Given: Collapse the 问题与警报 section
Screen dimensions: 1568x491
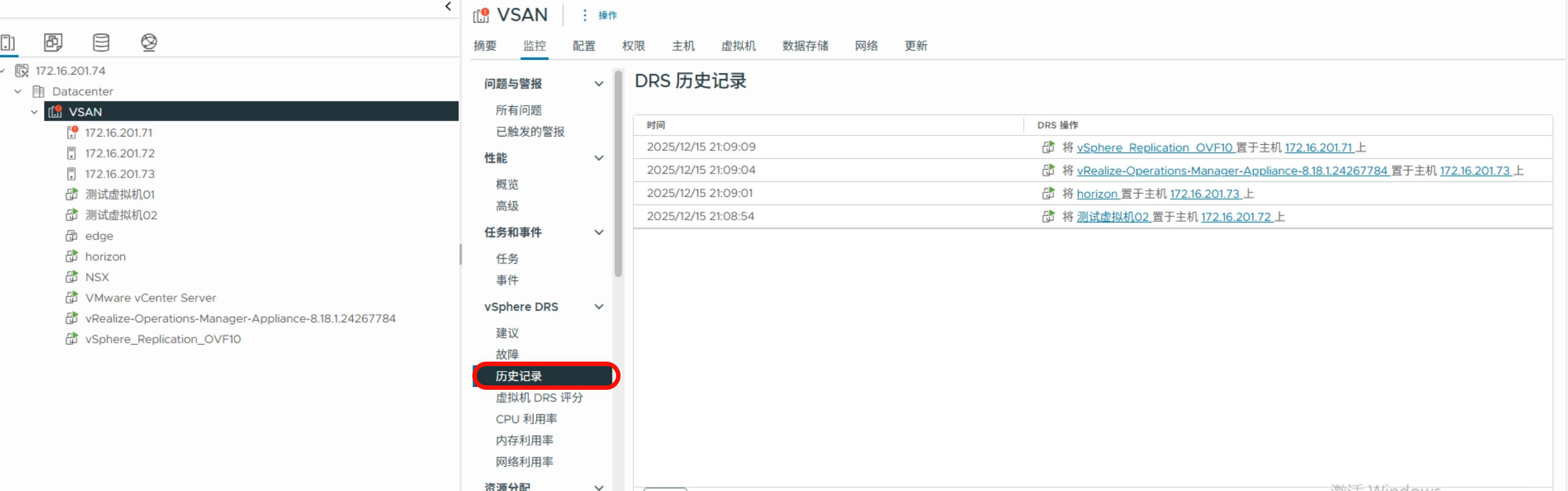Looking at the screenshot, I should 599,83.
